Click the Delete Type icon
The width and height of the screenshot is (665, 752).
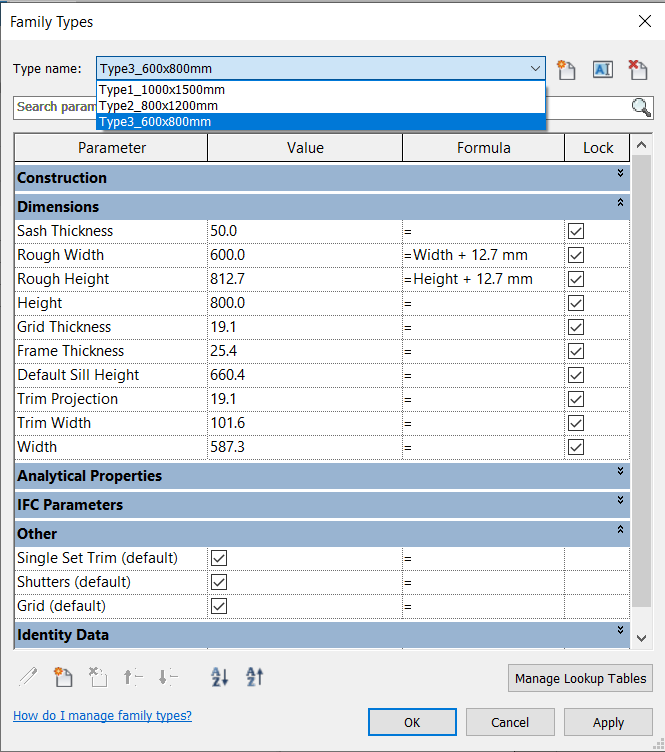click(637, 69)
